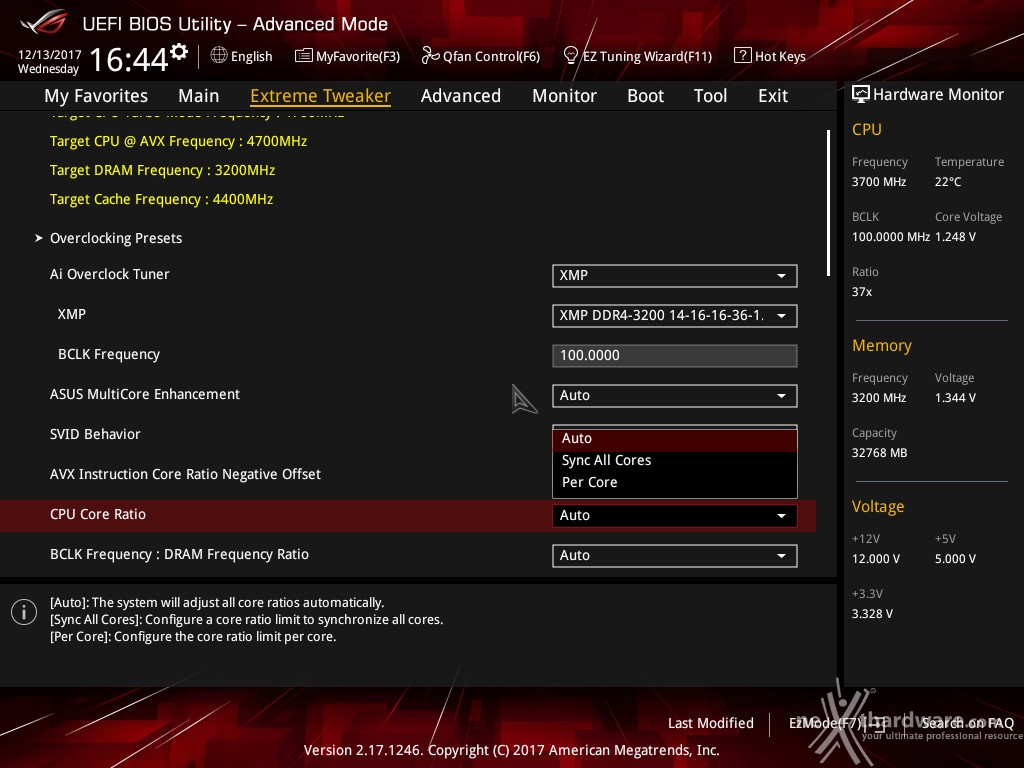Screen dimensions: 1024x768
Task: Click the 12/13/2017 date text
Action: [x=50, y=55]
